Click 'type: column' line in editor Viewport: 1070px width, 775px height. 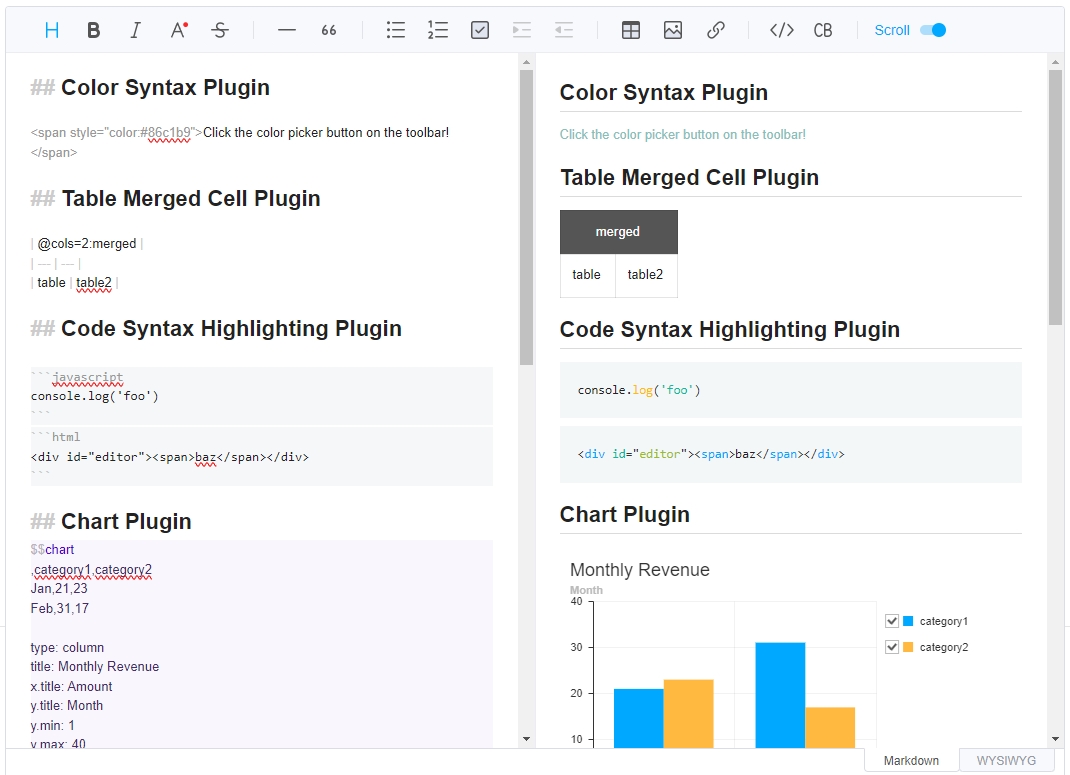67,647
